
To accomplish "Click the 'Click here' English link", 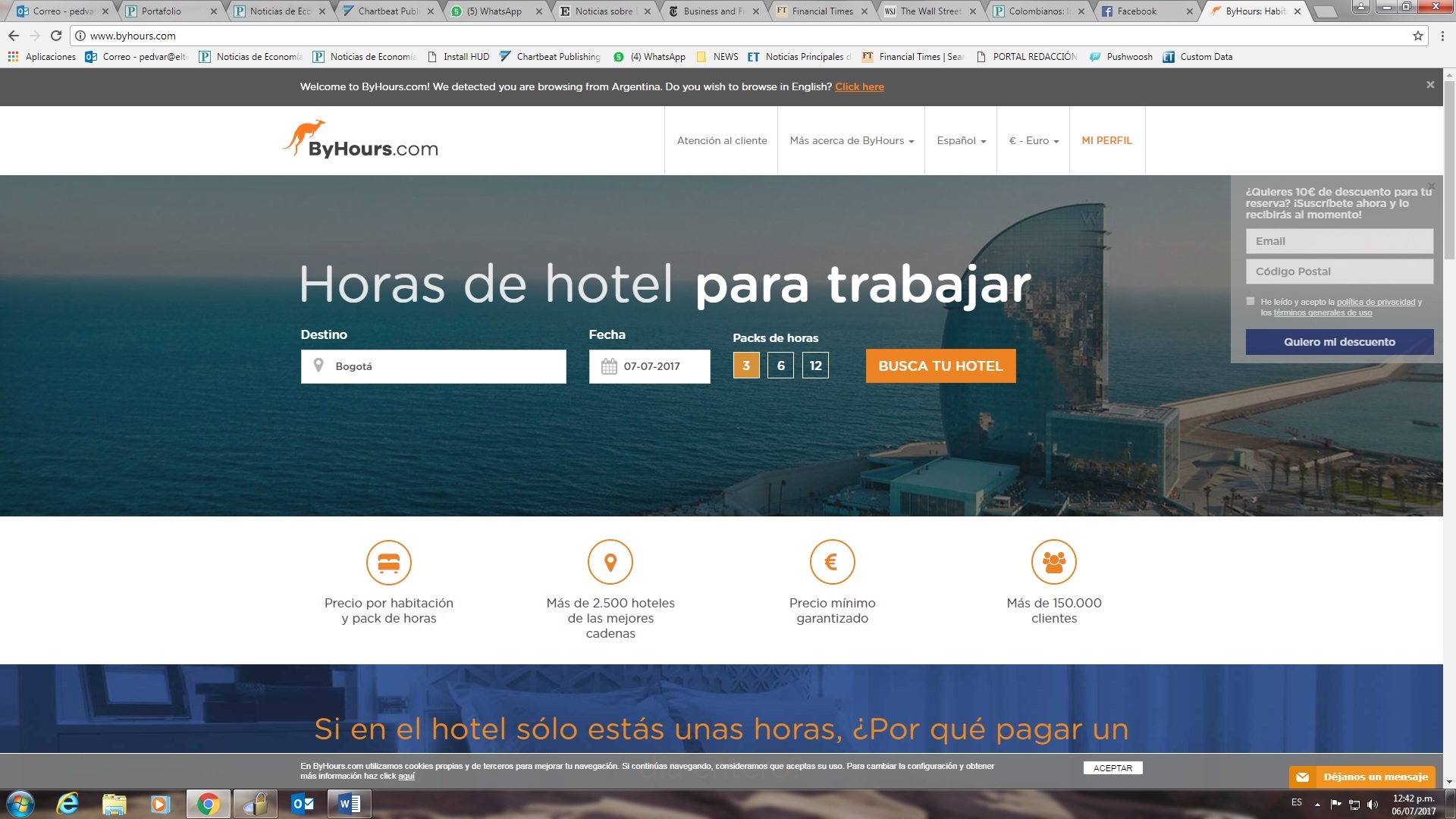I will [859, 86].
